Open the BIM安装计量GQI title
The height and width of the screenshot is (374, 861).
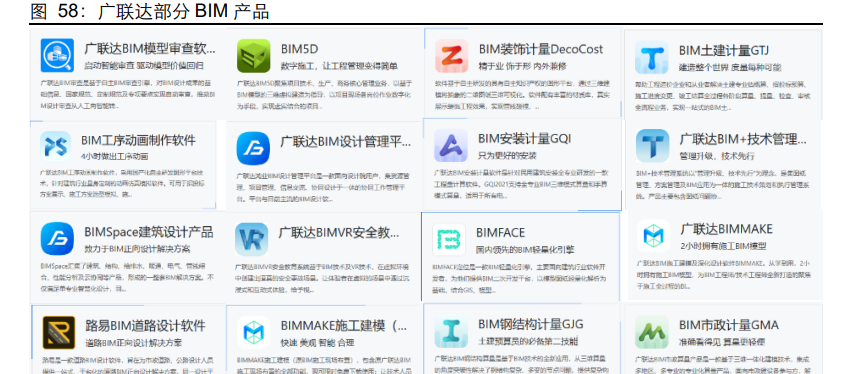[x=524, y=138]
